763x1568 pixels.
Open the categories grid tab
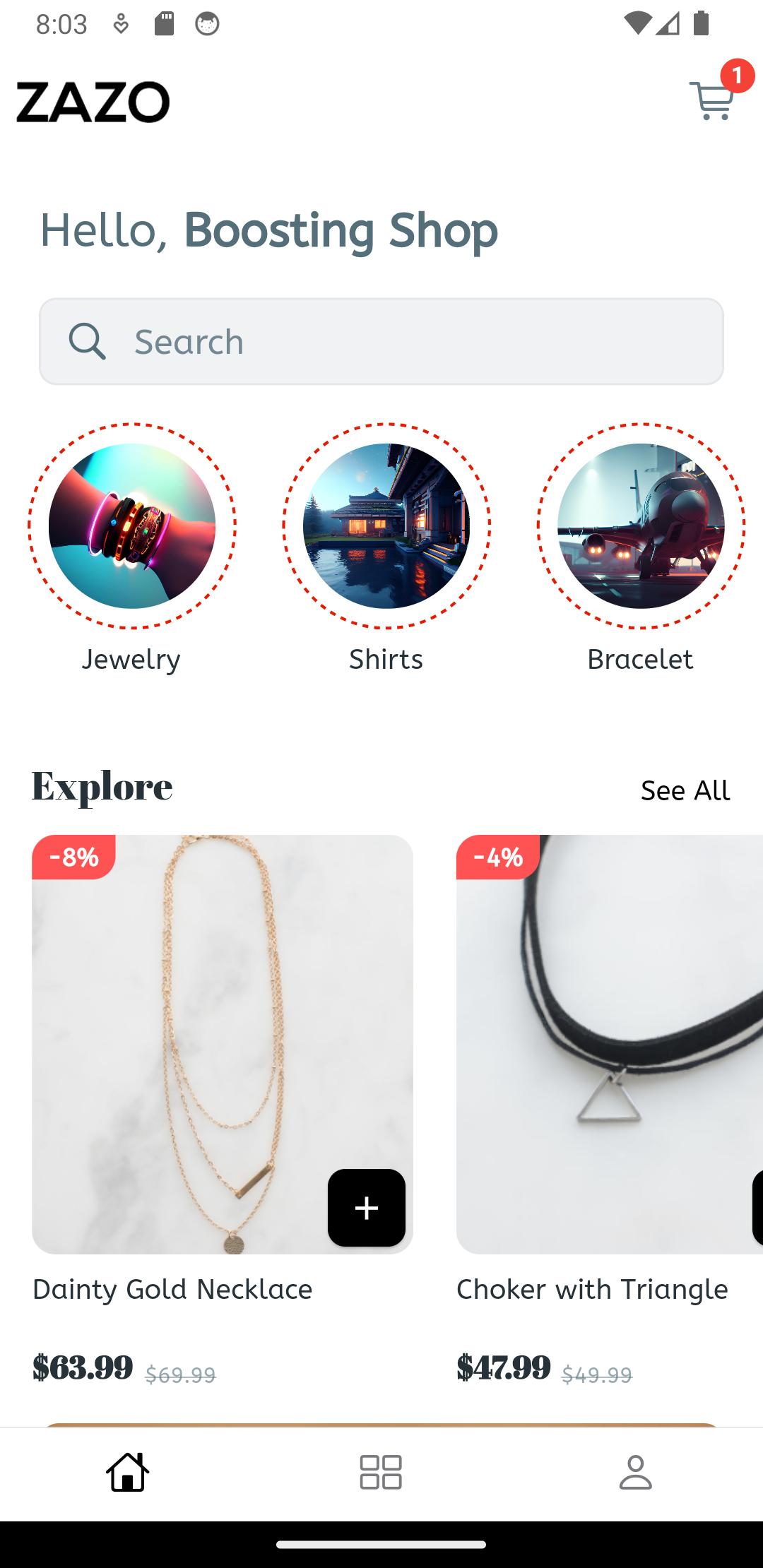(381, 1472)
